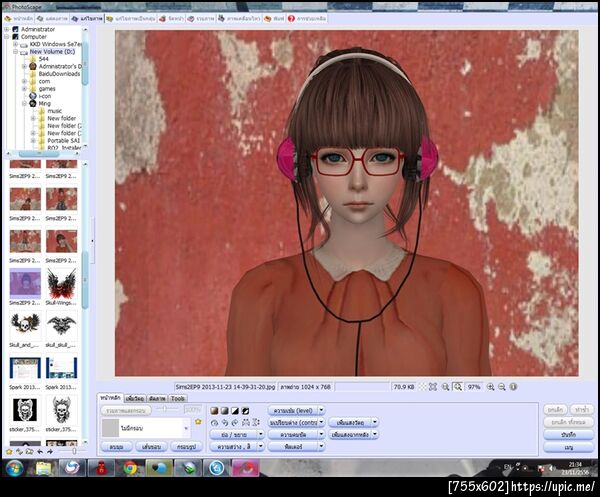
Task: Flip the photo vertically
Action: 256,422
